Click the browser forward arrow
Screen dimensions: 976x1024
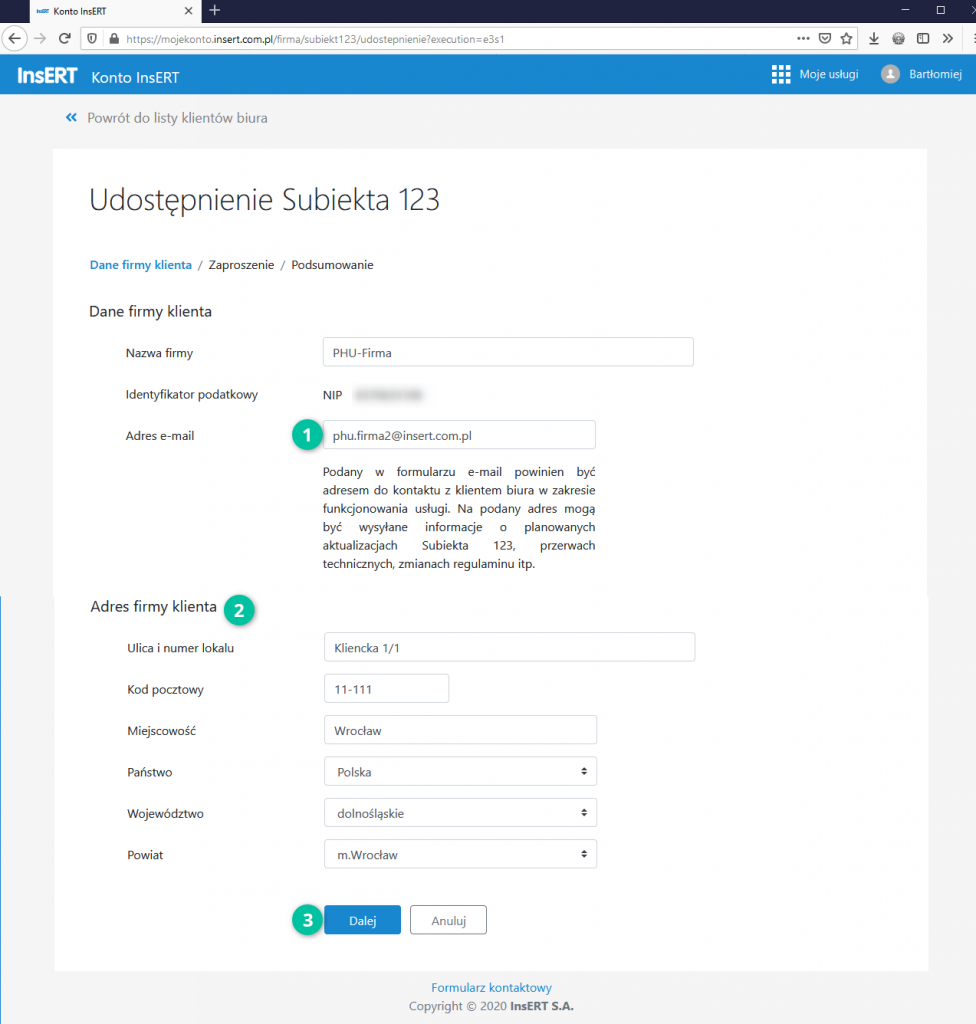pyautogui.click(x=41, y=39)
